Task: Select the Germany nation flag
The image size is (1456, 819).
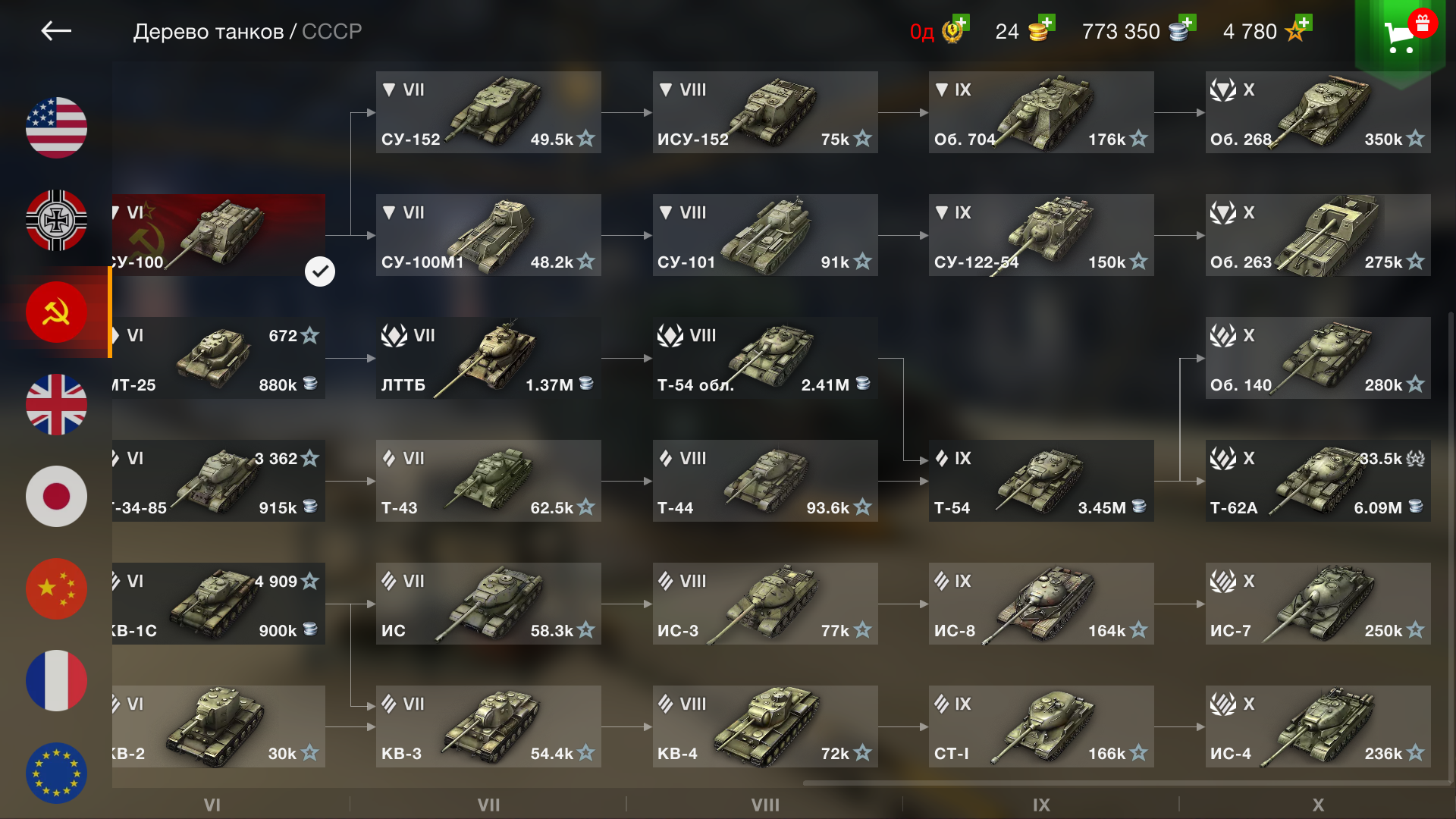Action: tap(56, 220)
